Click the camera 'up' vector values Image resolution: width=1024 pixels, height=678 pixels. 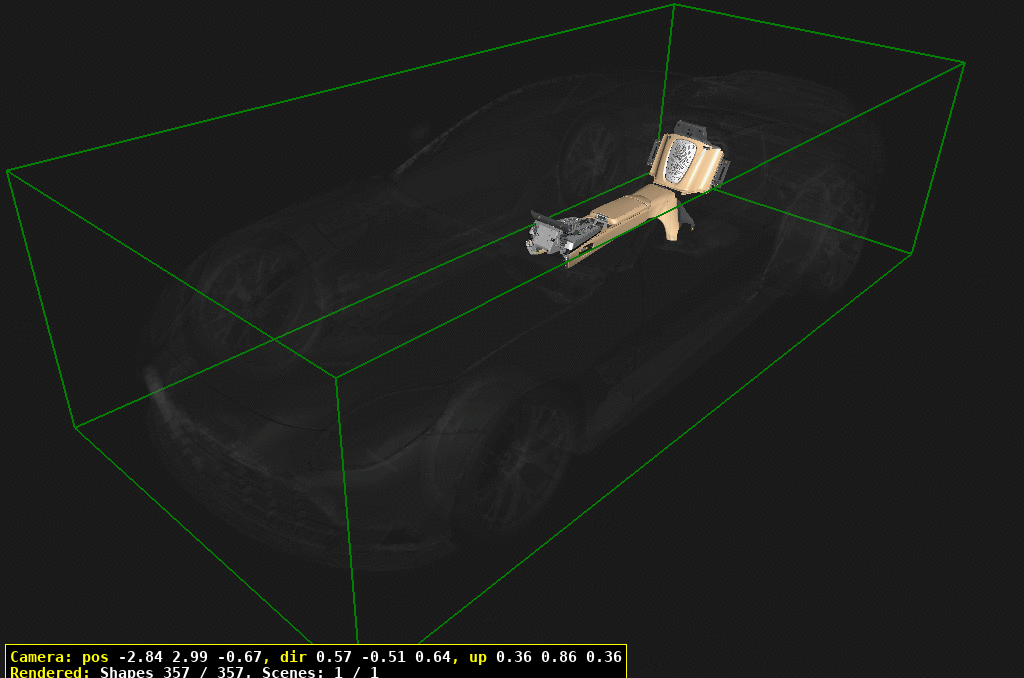[558, 657]
